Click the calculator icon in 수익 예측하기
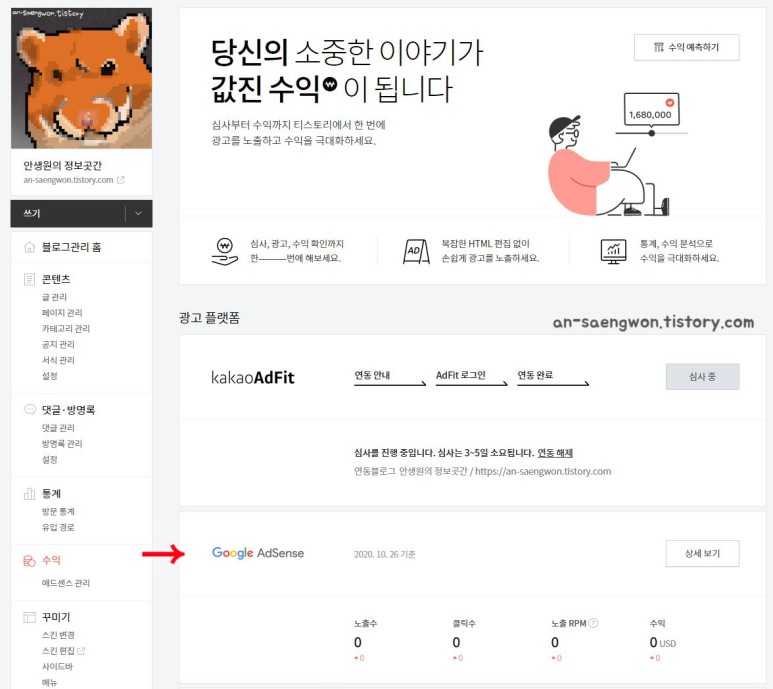773x689 pixels. [x=659, y=47]
